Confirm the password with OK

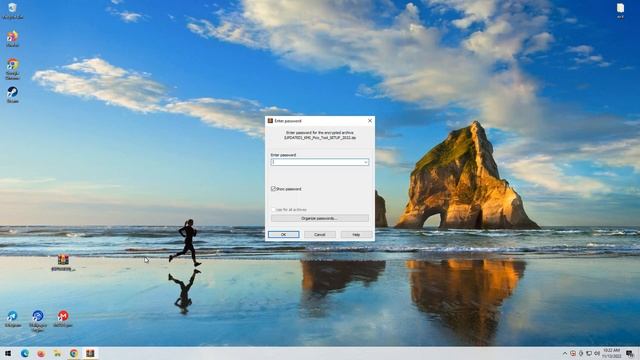click(284, 235)
